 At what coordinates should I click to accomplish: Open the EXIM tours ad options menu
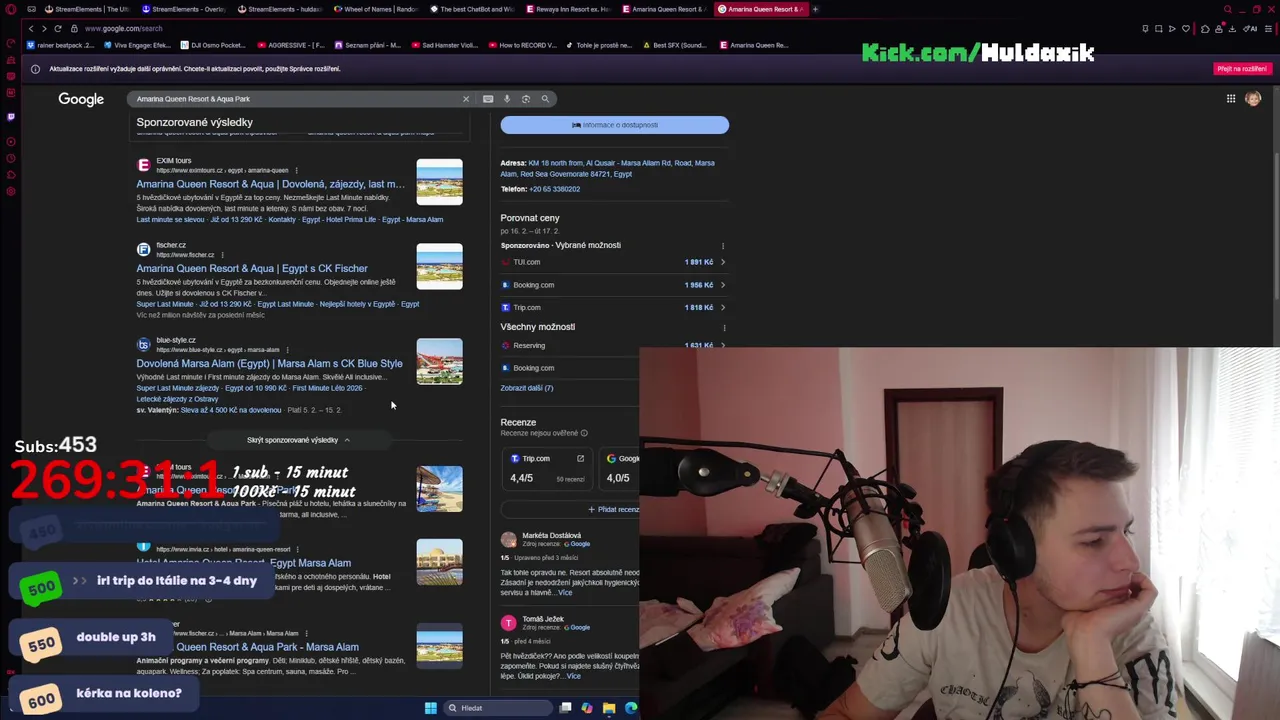pyautogui.click(x=297, y=171)
